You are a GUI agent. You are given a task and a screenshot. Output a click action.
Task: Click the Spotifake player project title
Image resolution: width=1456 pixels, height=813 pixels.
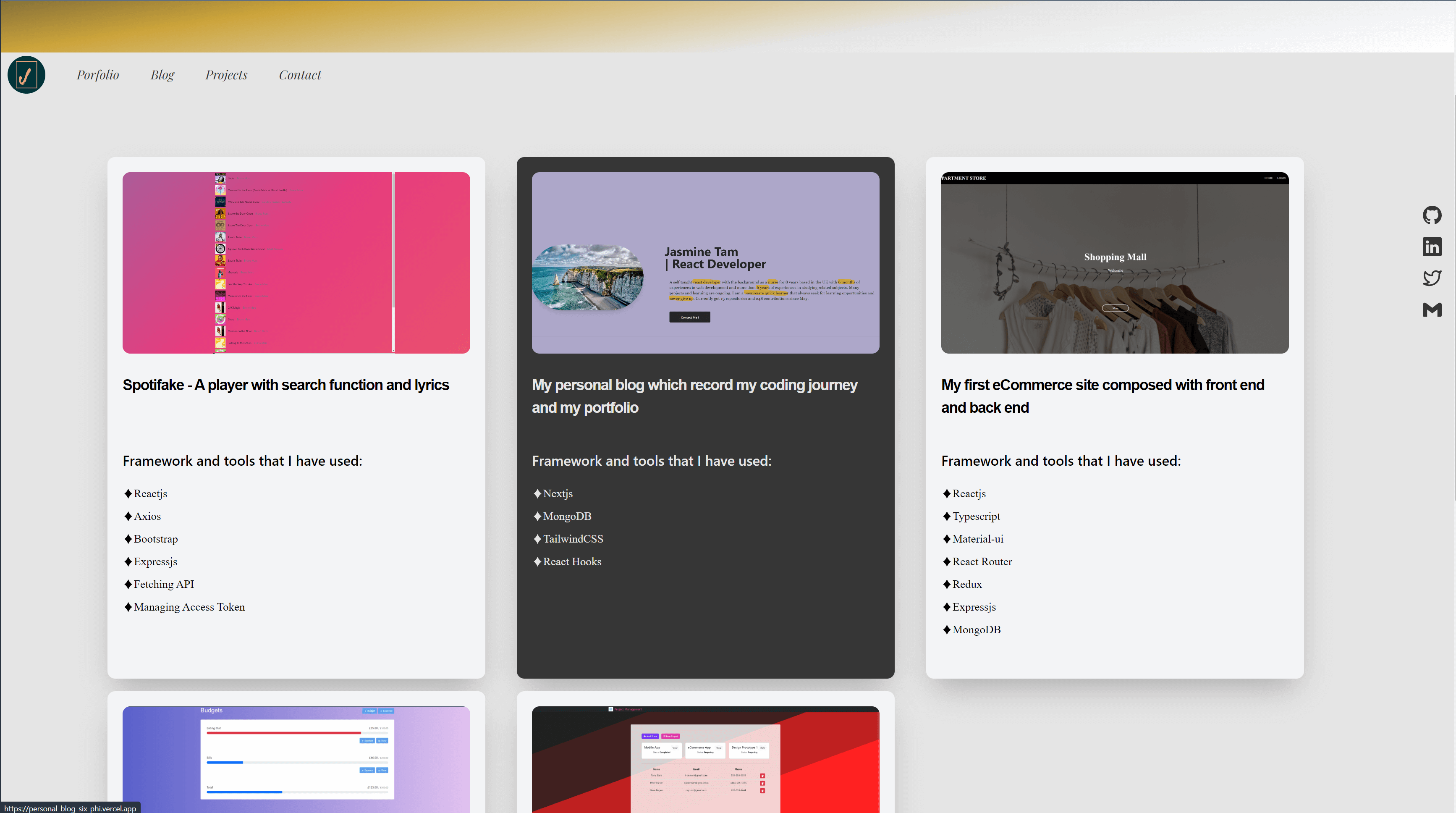pos(285,385)
